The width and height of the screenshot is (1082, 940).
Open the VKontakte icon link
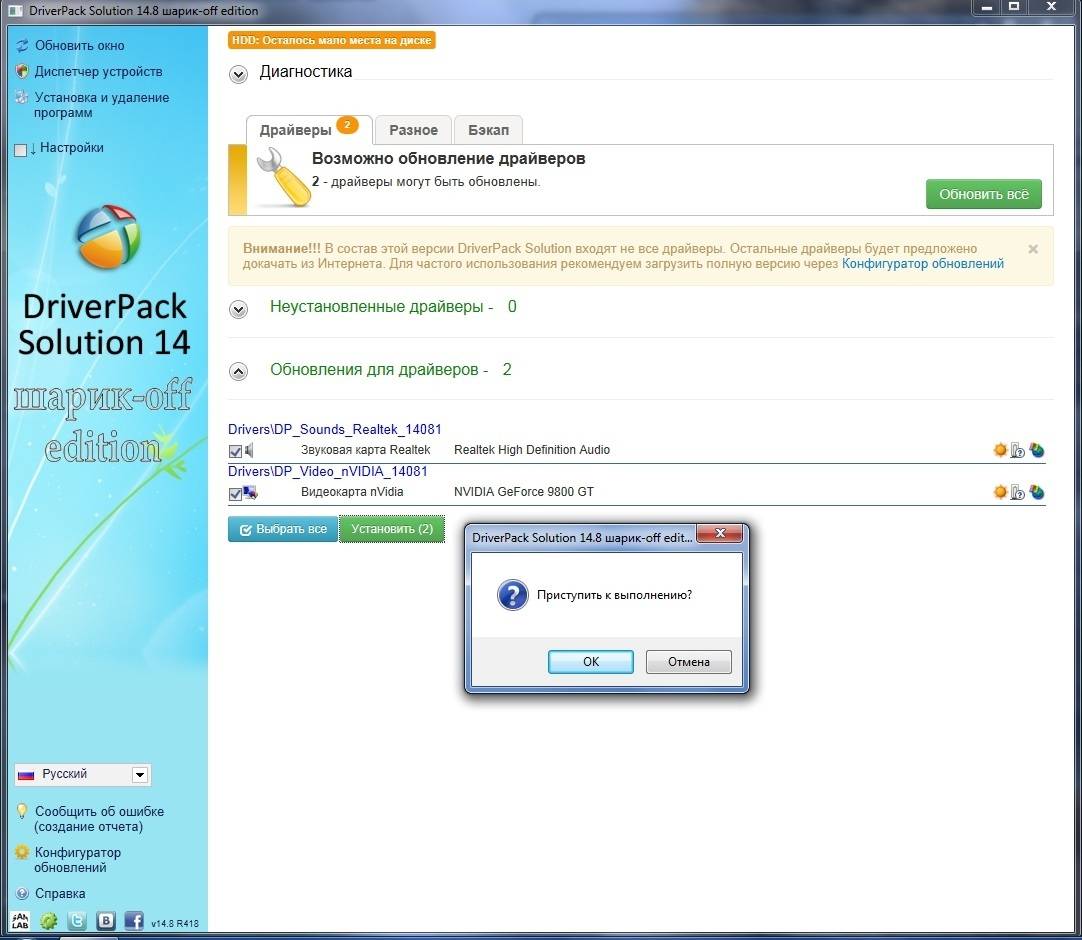tap(106, 921)
